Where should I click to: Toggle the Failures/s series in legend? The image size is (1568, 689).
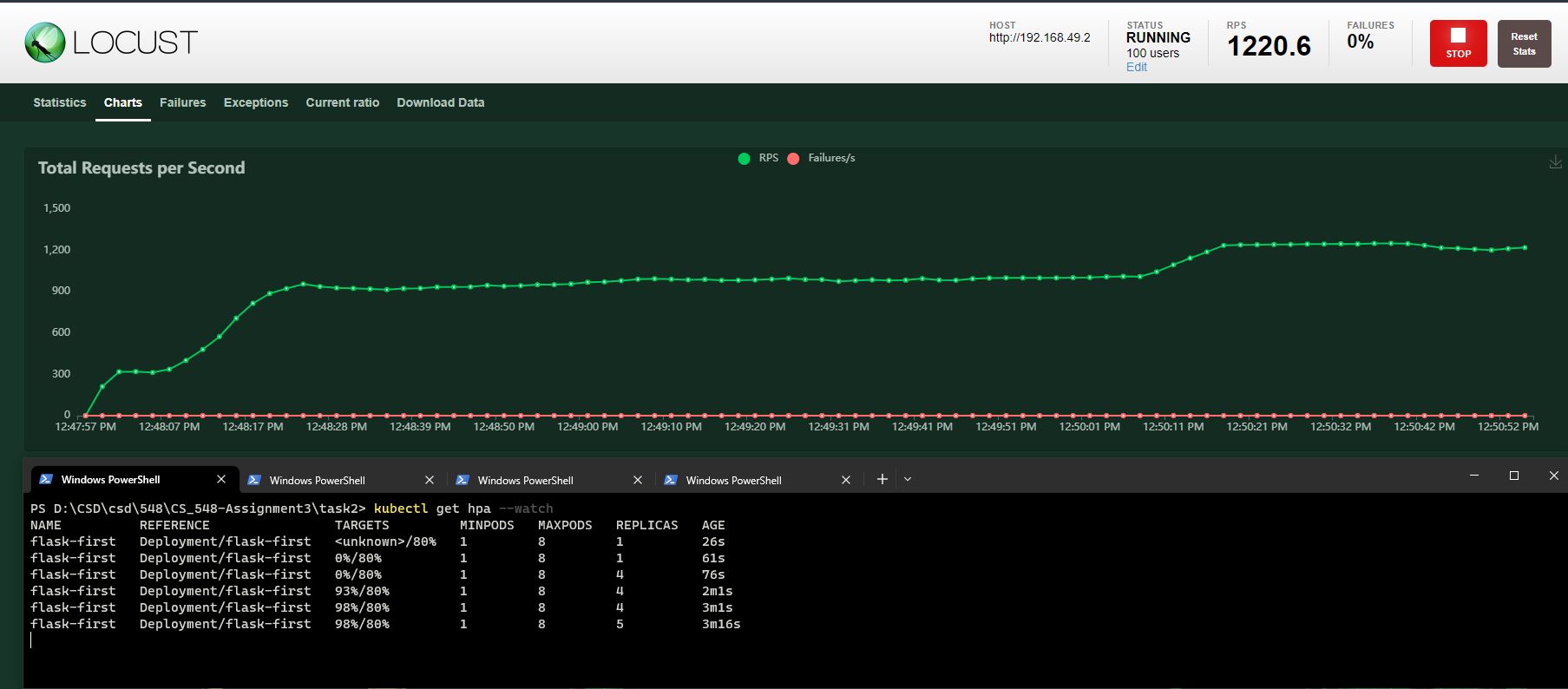(821, 158)
